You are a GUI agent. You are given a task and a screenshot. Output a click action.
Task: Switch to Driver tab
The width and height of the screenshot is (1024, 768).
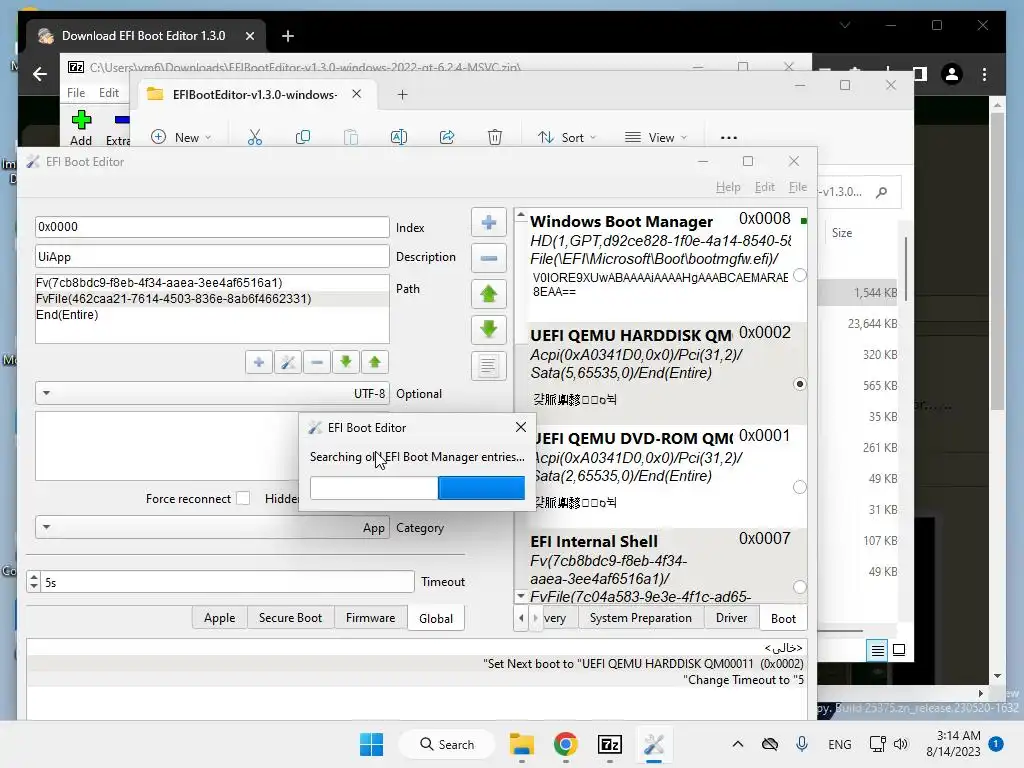pos(731,618)
